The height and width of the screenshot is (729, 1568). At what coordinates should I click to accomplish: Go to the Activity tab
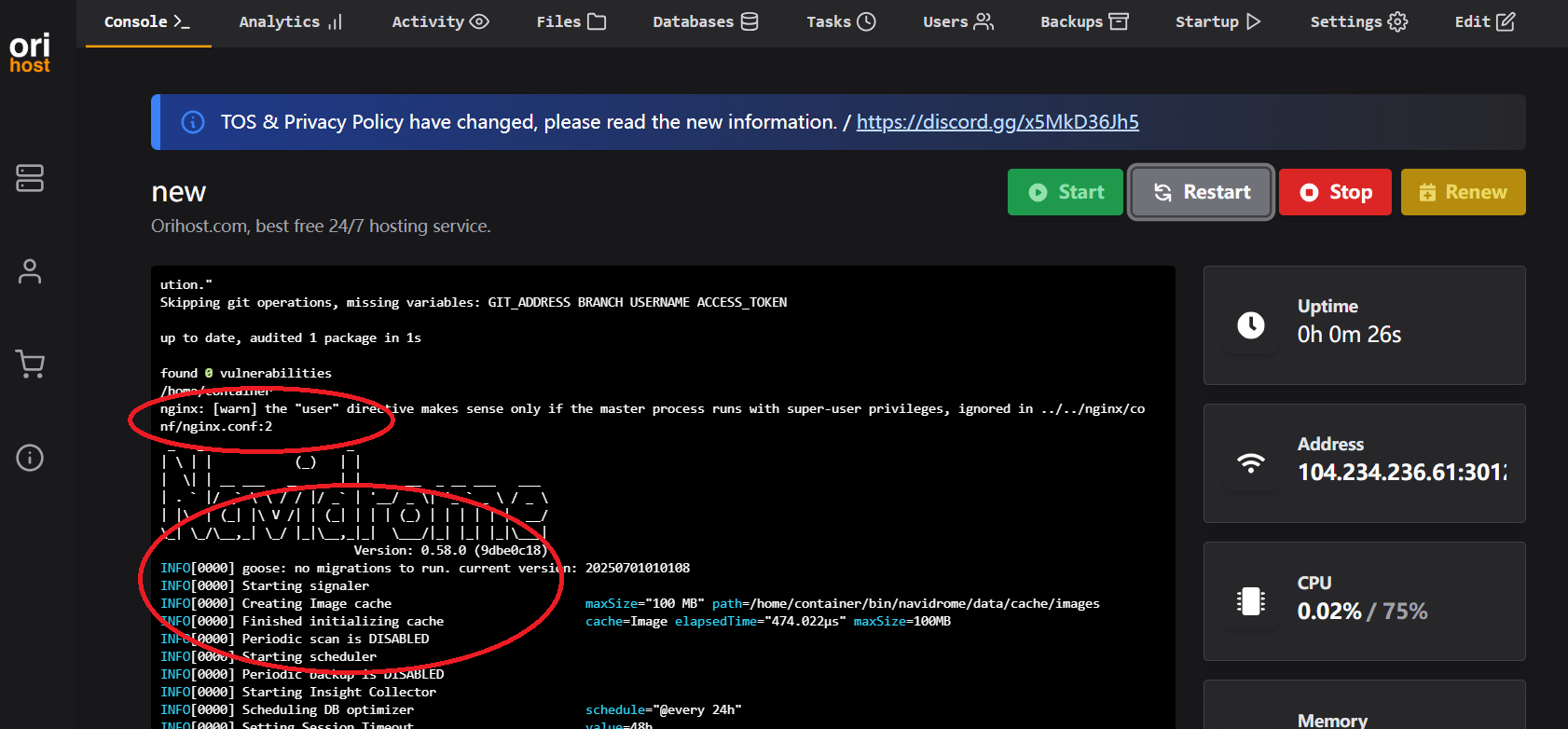pyautogui.click(x=440, y=22)
